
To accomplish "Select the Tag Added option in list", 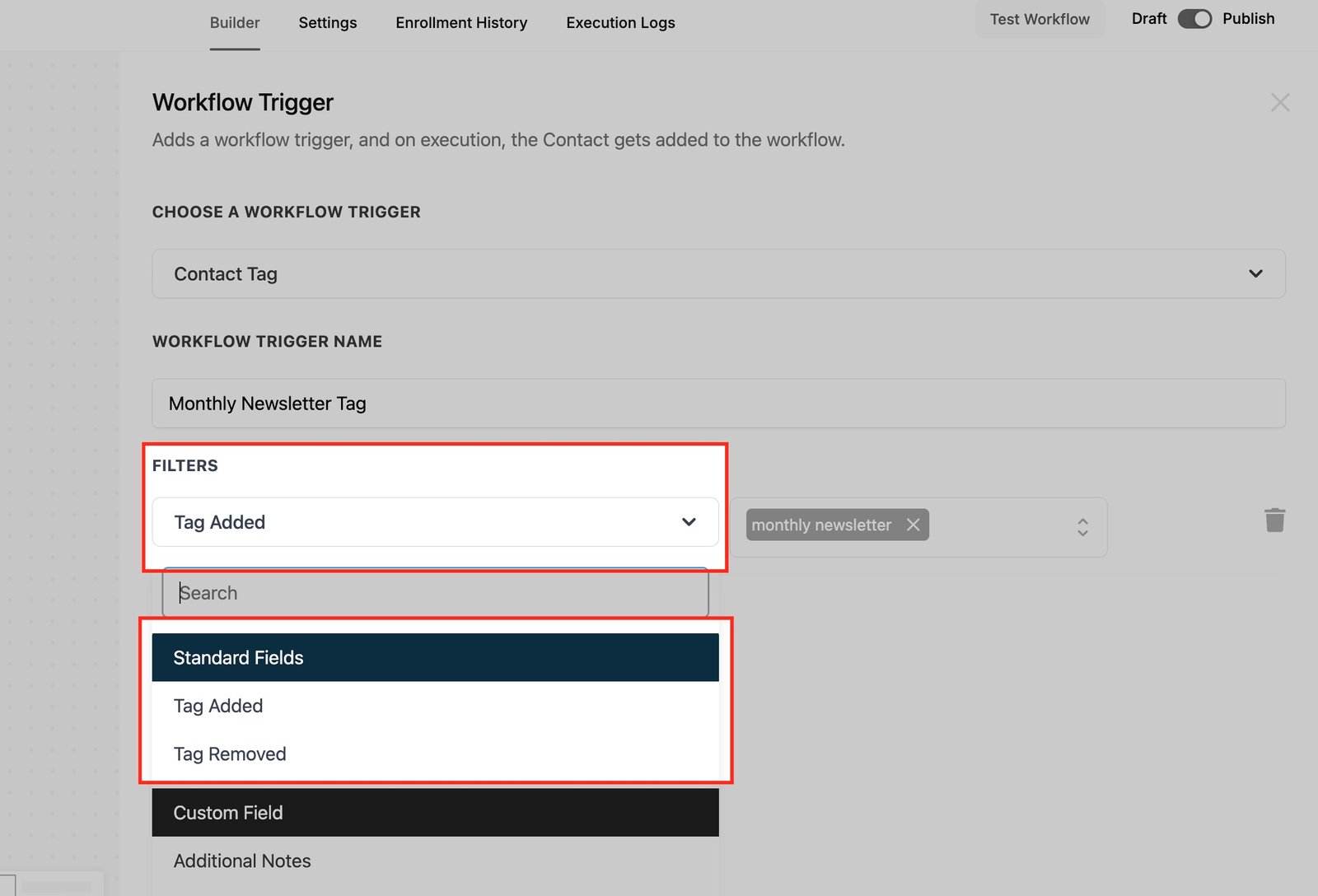I will [218, 707].
